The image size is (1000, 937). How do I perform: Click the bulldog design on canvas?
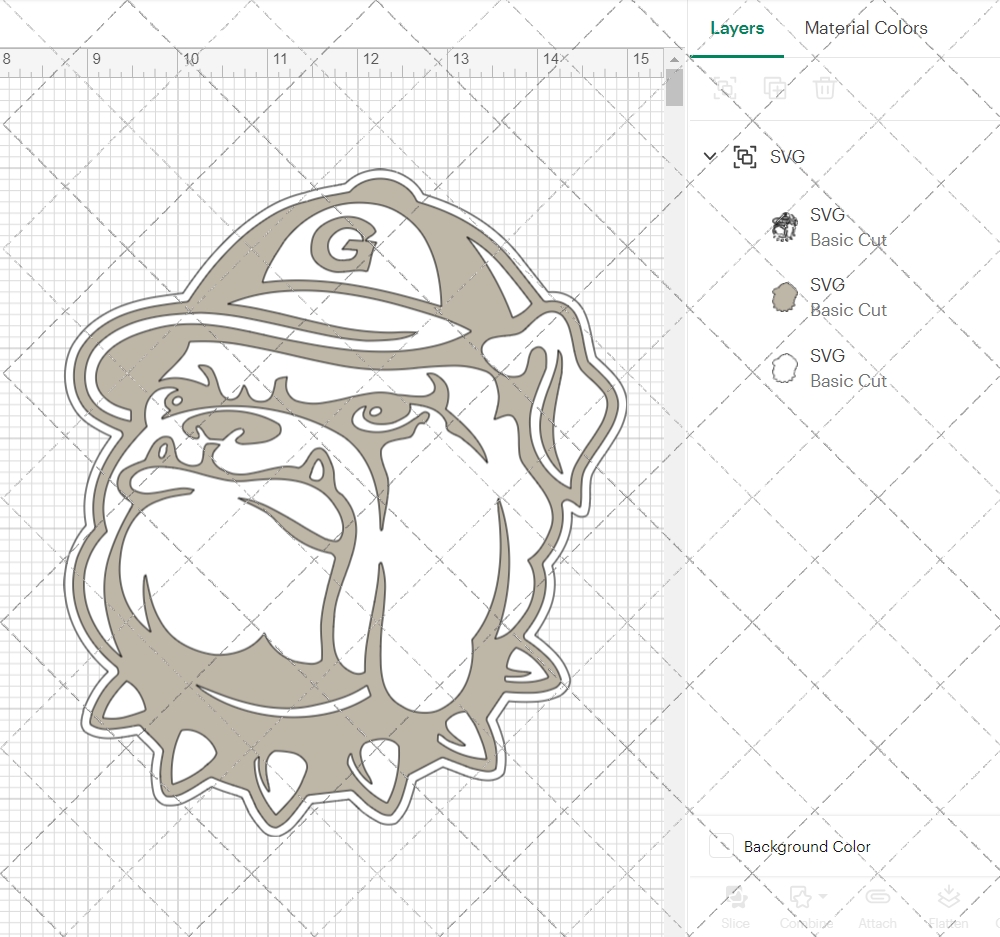(x=346, y=502)
